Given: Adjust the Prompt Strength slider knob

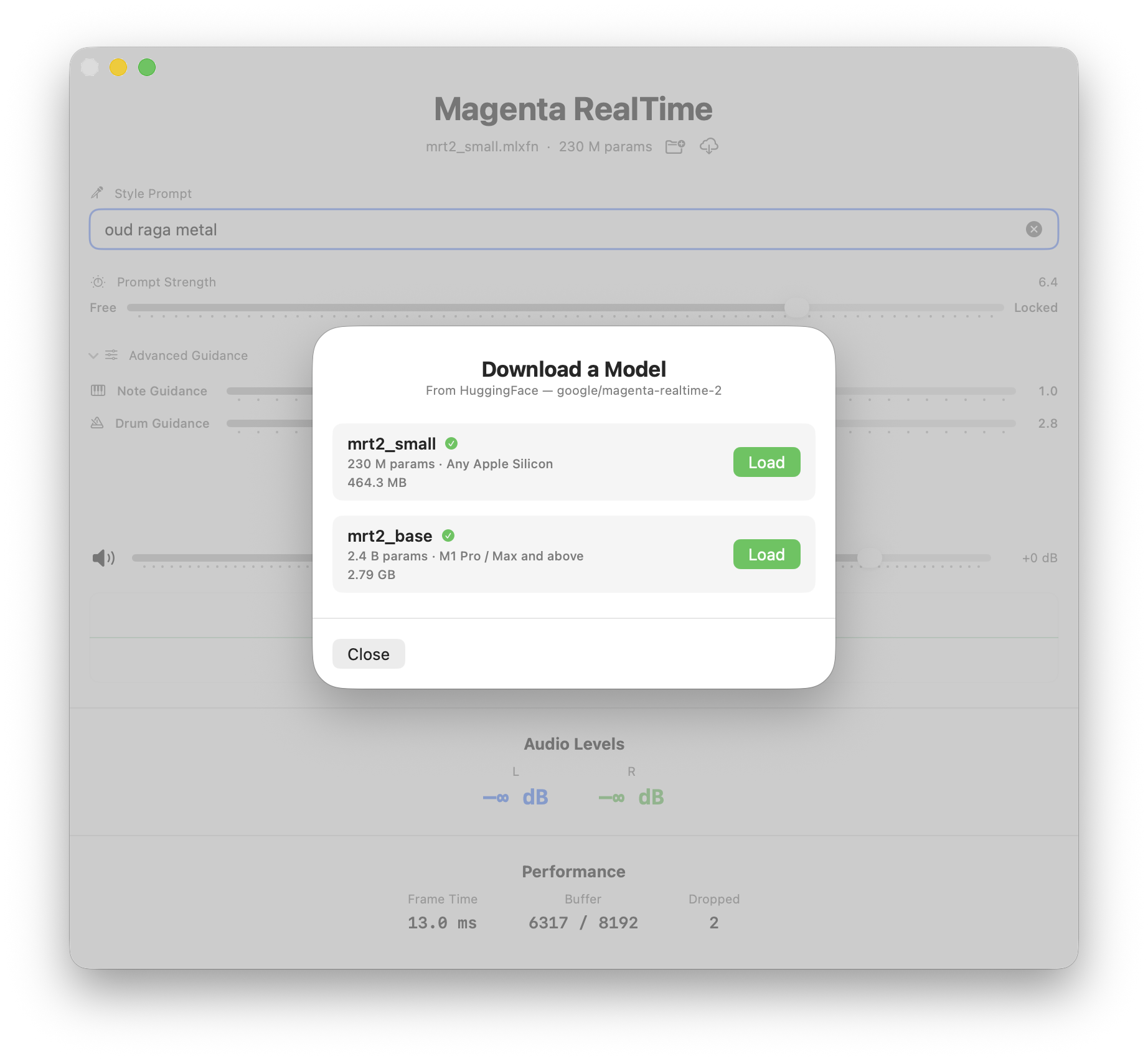Looking at the screenshot, I should 797,308.
